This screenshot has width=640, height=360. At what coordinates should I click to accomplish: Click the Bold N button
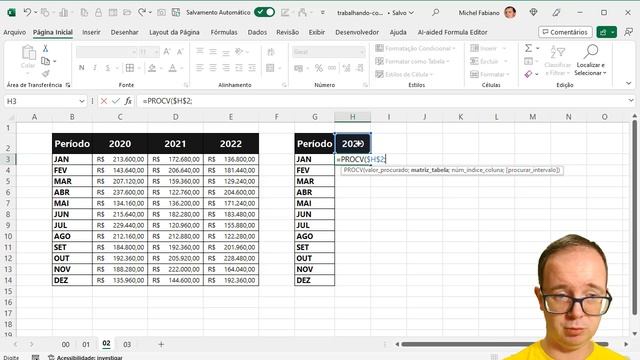tap(82, 68)
